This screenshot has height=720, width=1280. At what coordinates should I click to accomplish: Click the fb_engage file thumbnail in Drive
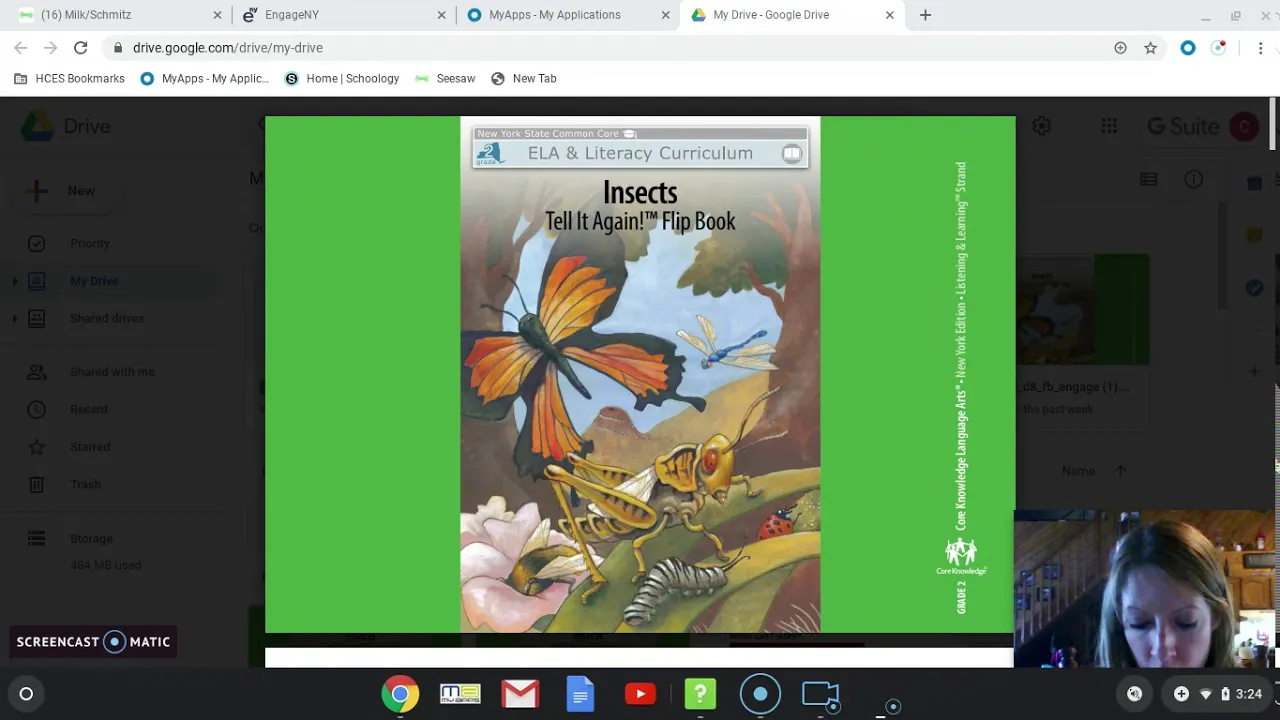click(1083, 310)
